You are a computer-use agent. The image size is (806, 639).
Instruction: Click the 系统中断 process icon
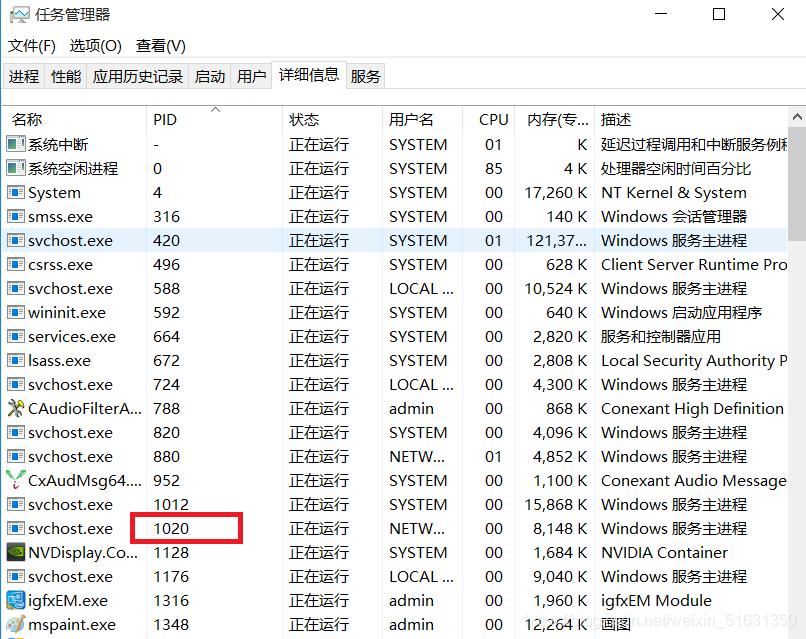pyautogui.click(x=16, y=144)
